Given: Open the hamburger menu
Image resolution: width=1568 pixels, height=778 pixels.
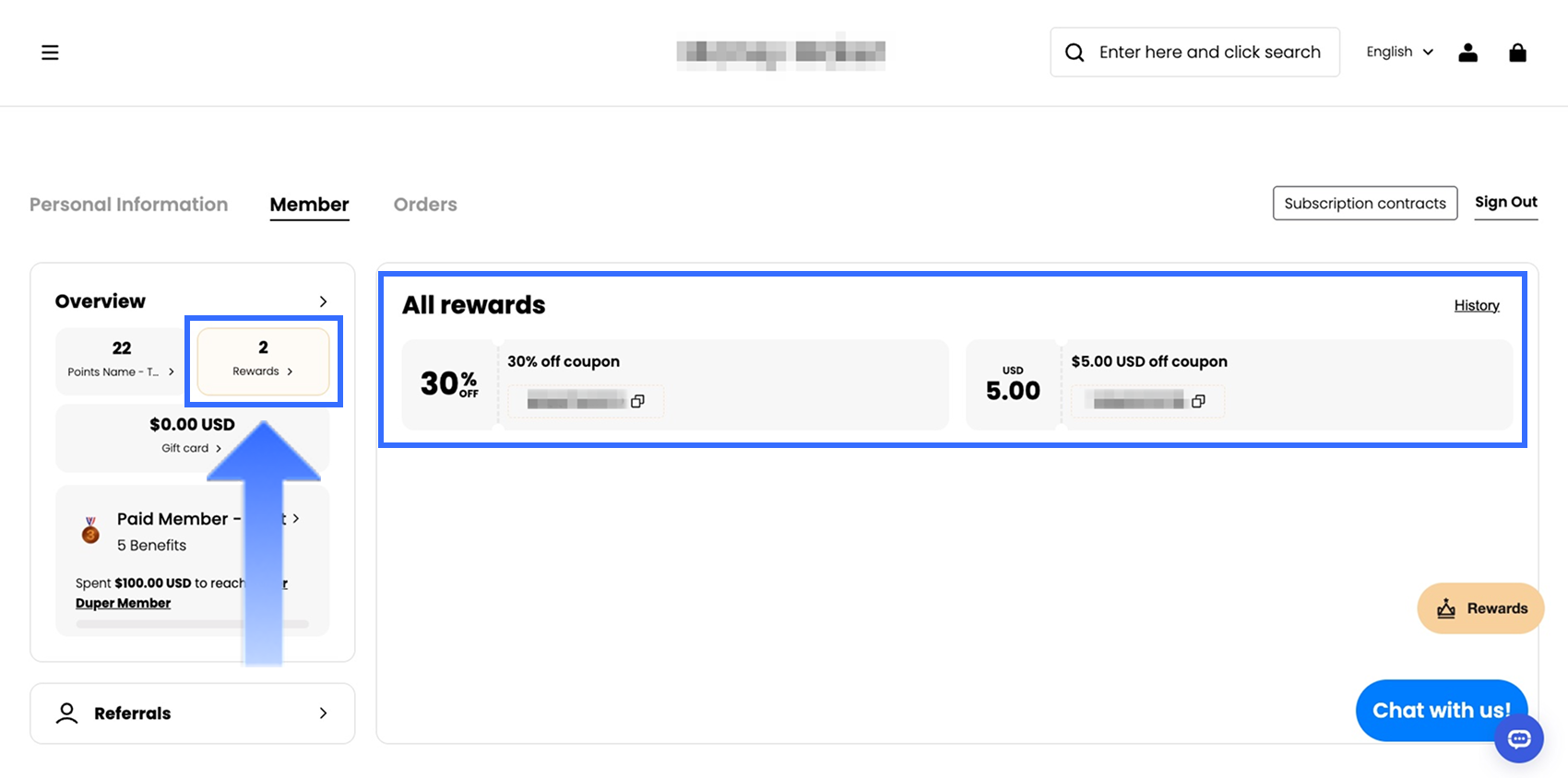Looking at the screenshot, I should tap(50, 53).
